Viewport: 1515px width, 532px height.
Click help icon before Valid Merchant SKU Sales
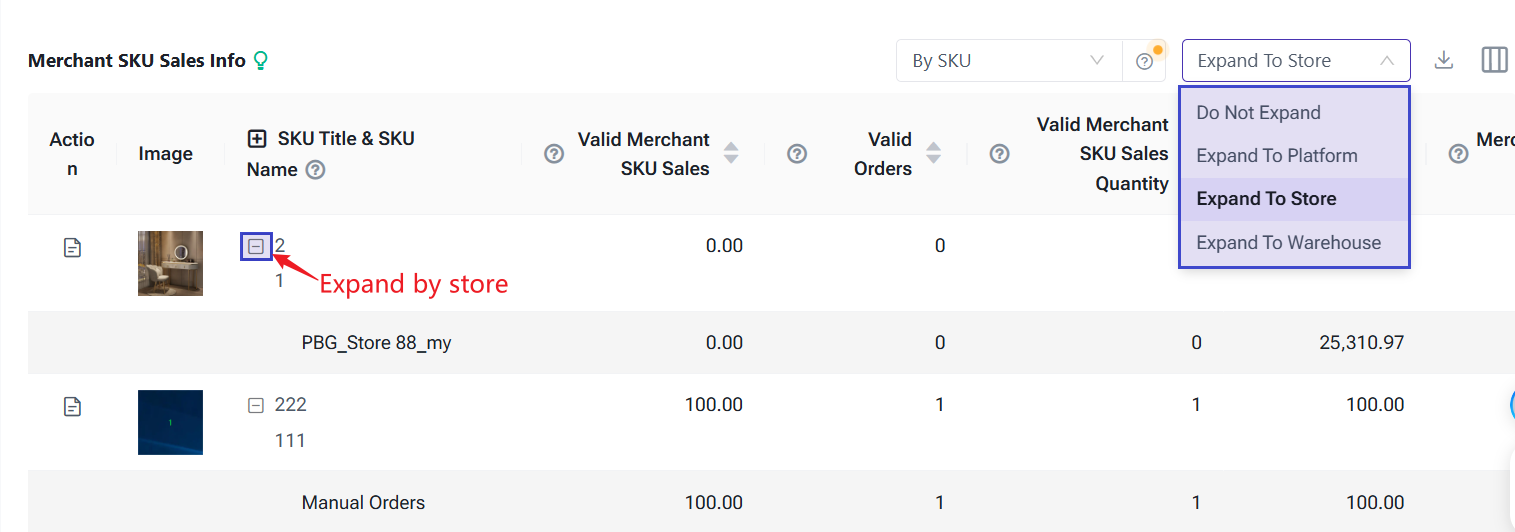tap(554, 154)
